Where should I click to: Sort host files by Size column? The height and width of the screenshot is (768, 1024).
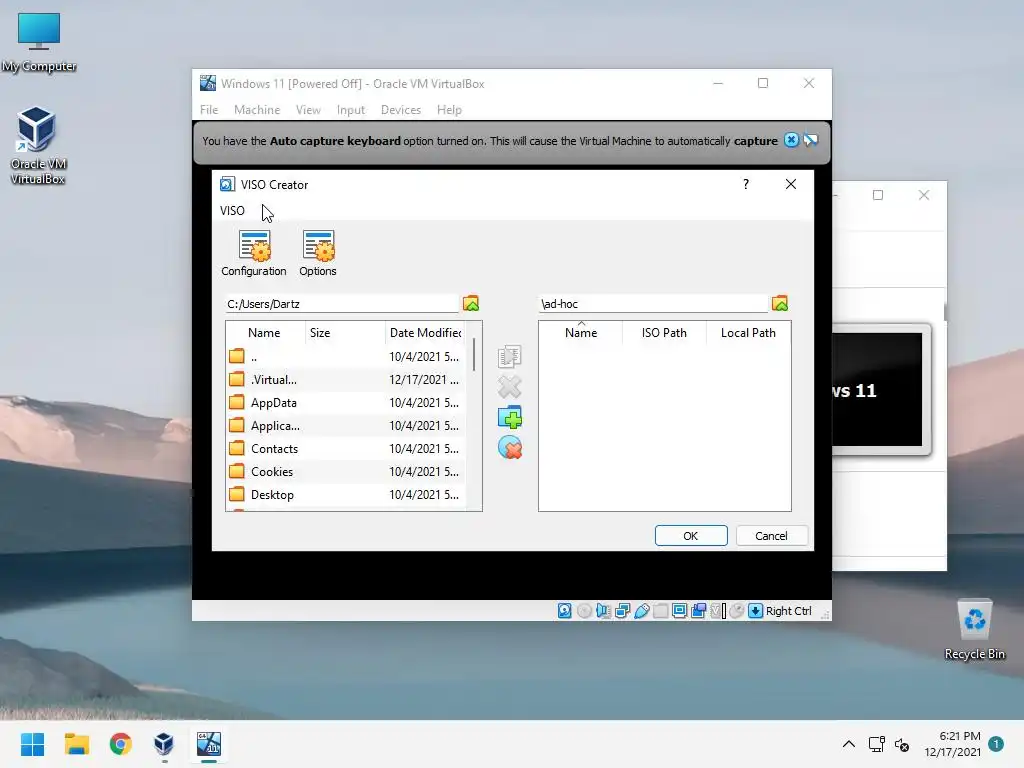click(x=345, y=332)
